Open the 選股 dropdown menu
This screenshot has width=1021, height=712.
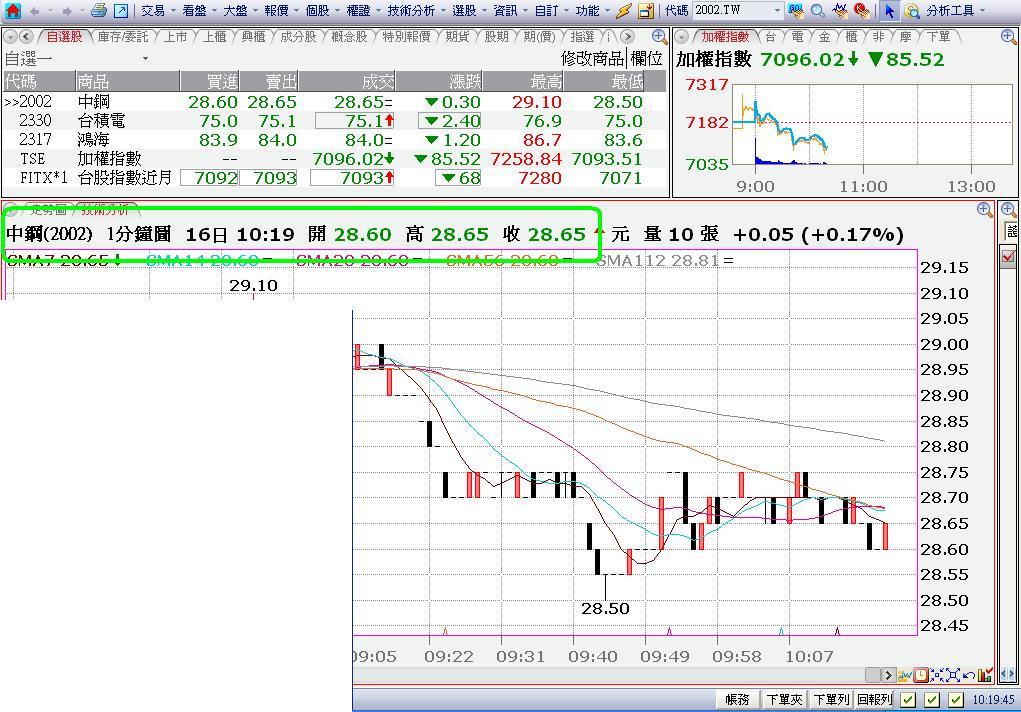469,10
